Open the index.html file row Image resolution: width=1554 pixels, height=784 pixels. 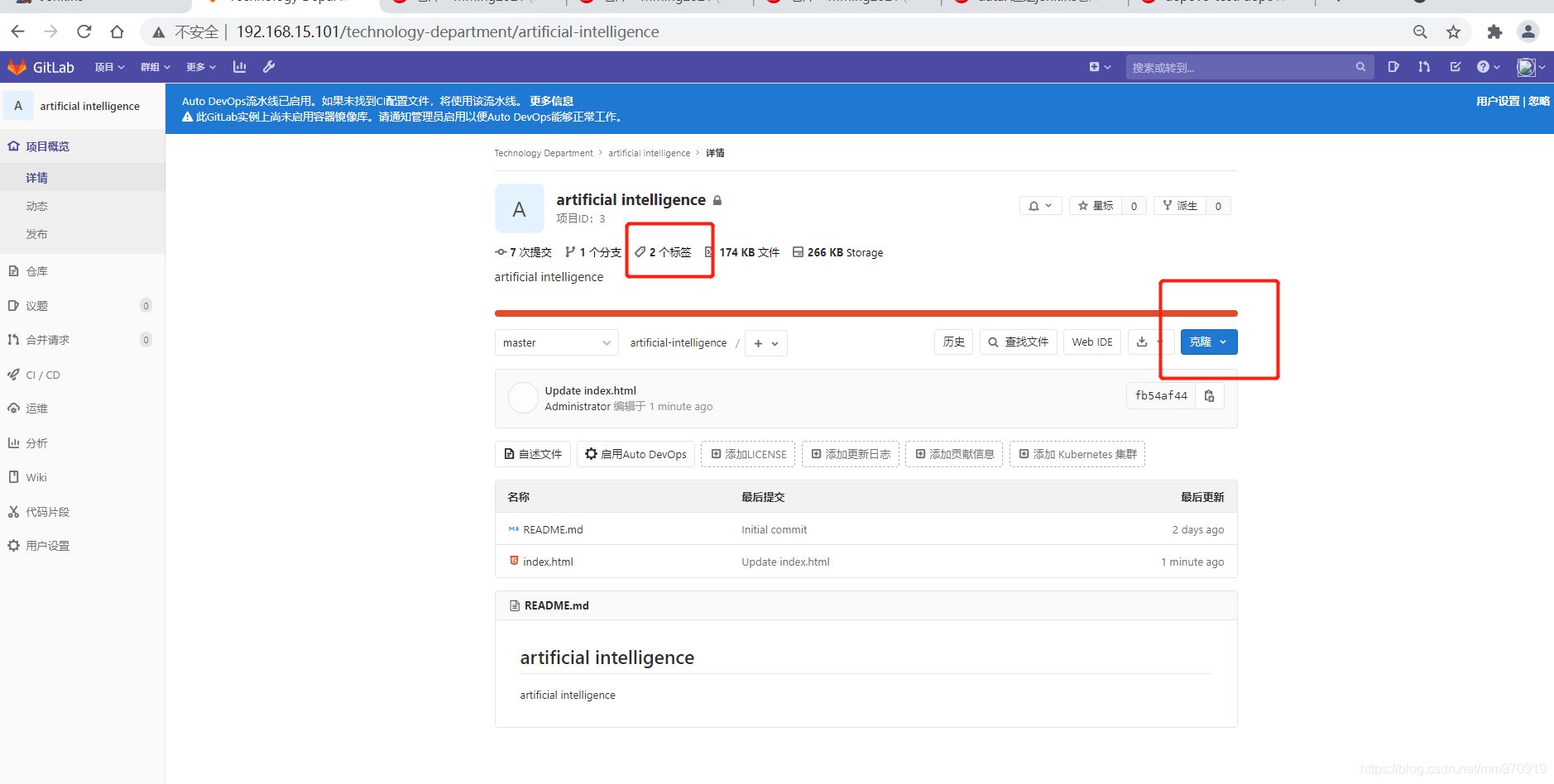[x=866, y=562]
